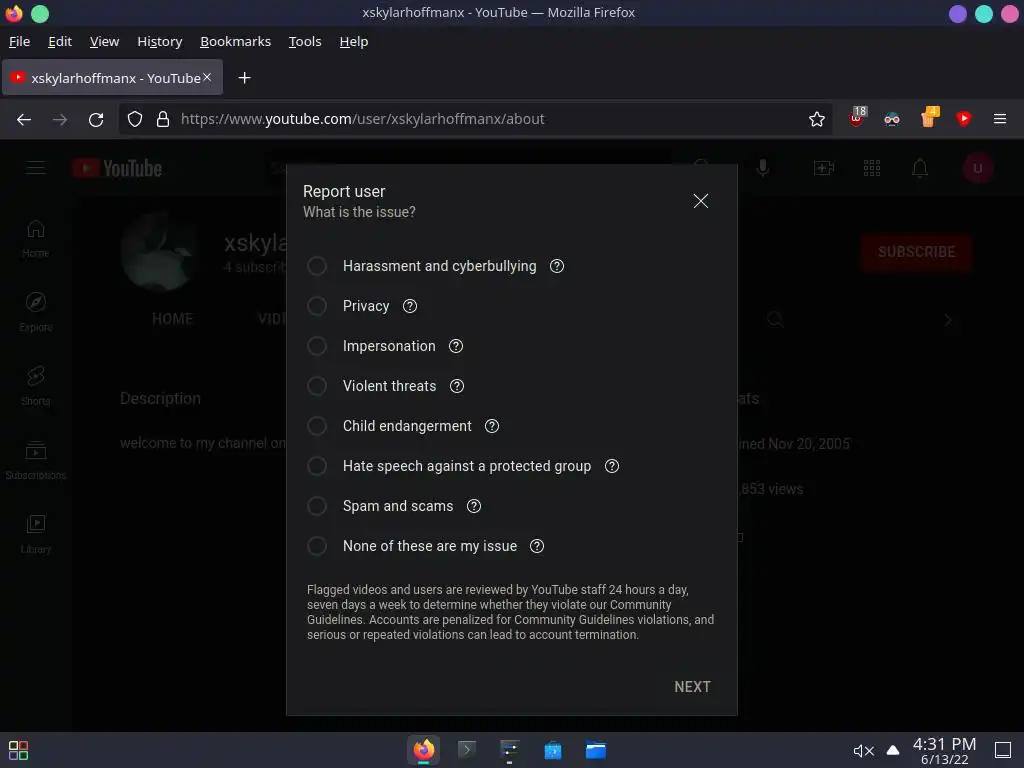
Task: Show help for None of these option
Action: pos(537,546)
